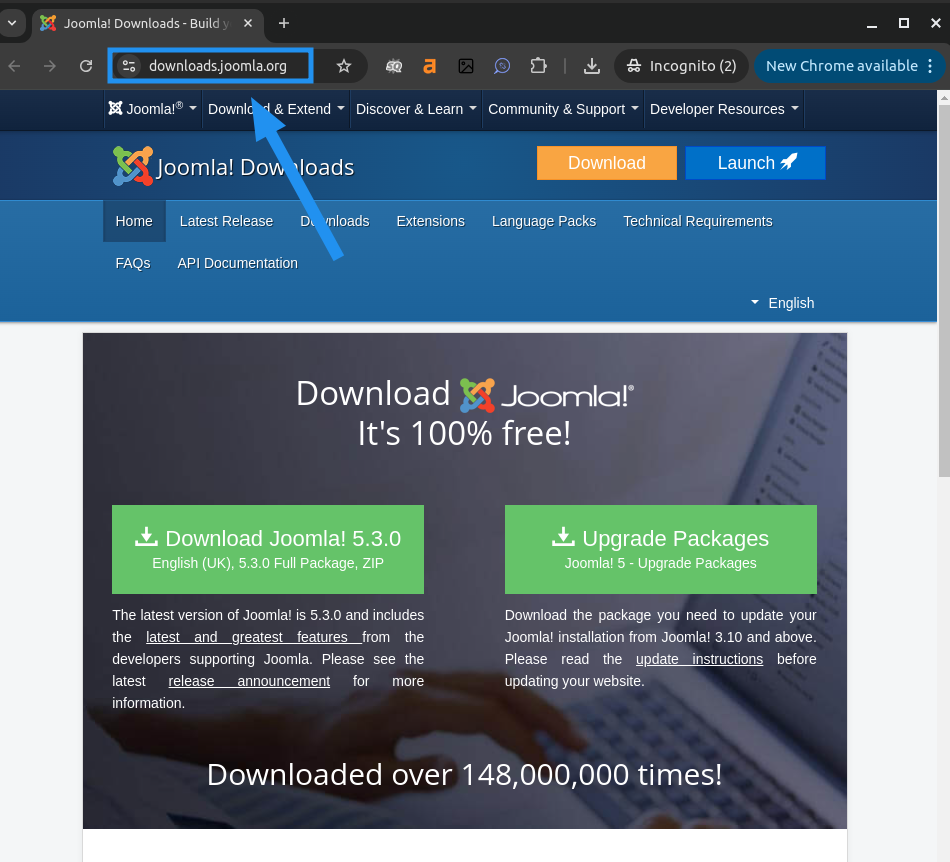This screenshot has width=950, height=862.
Task: Expand the Developer Resources menu
Action: 724,109
